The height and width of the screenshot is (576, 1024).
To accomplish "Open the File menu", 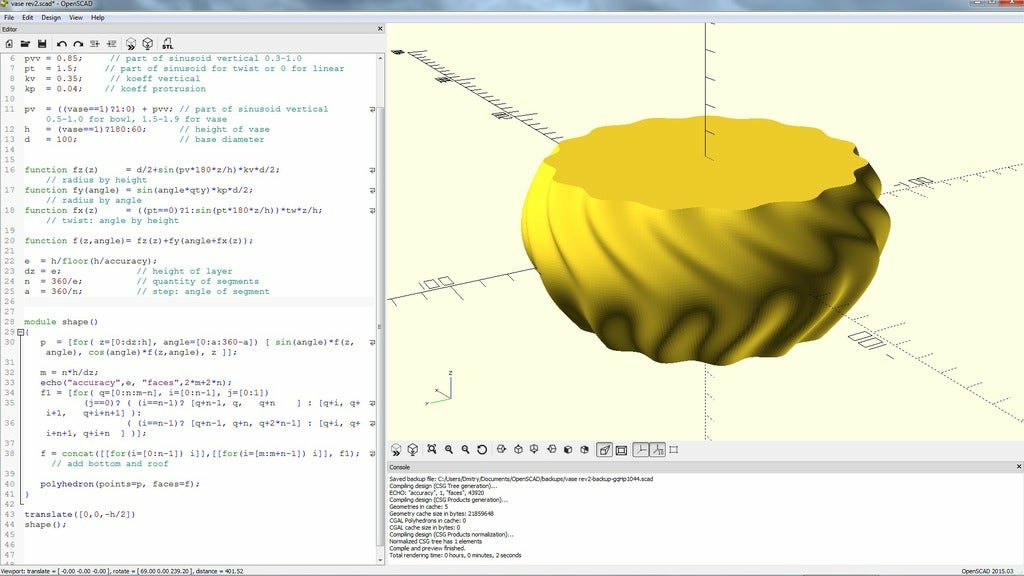I will coord(9,17).
